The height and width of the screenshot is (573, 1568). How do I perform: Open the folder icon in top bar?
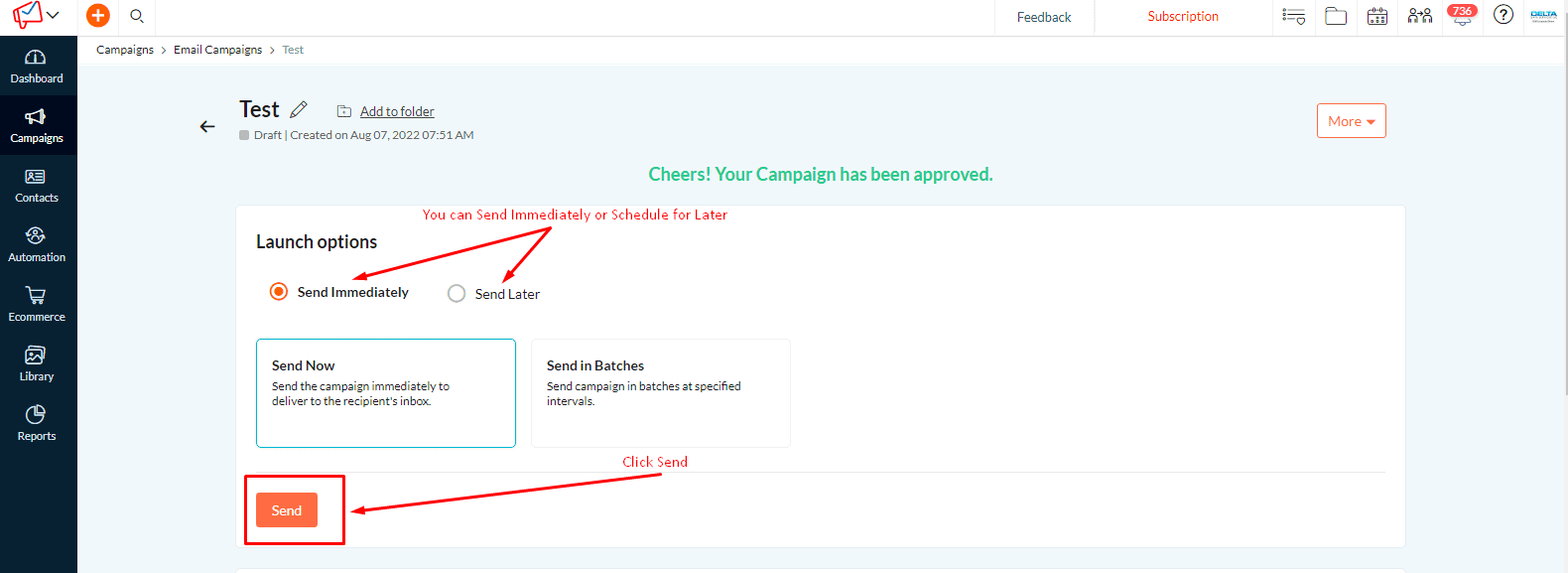click(x=1336, y=16)
